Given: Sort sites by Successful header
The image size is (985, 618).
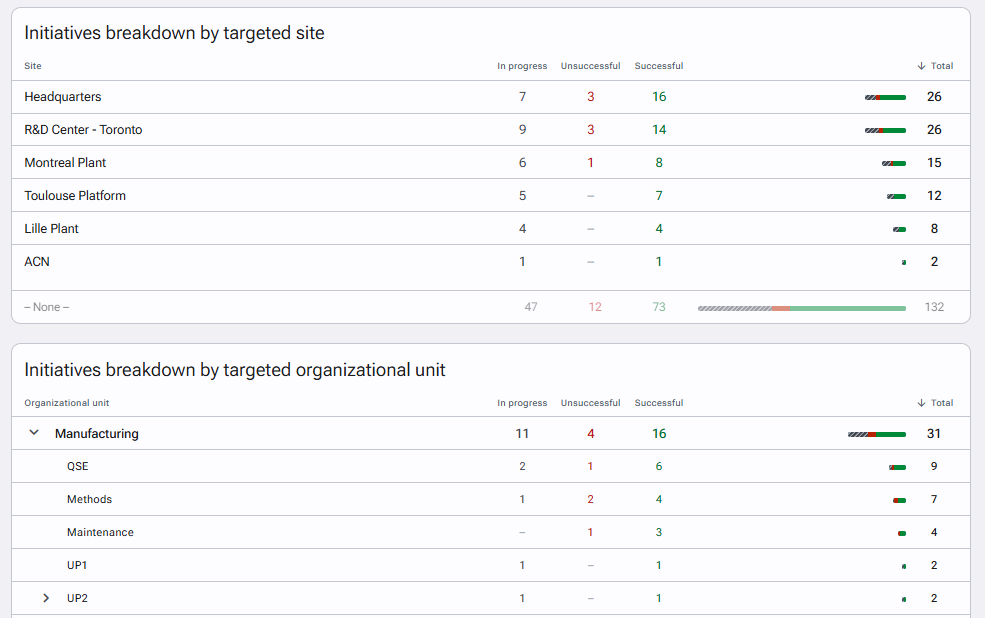Looking at the screenshot, I should coord(659,66).
